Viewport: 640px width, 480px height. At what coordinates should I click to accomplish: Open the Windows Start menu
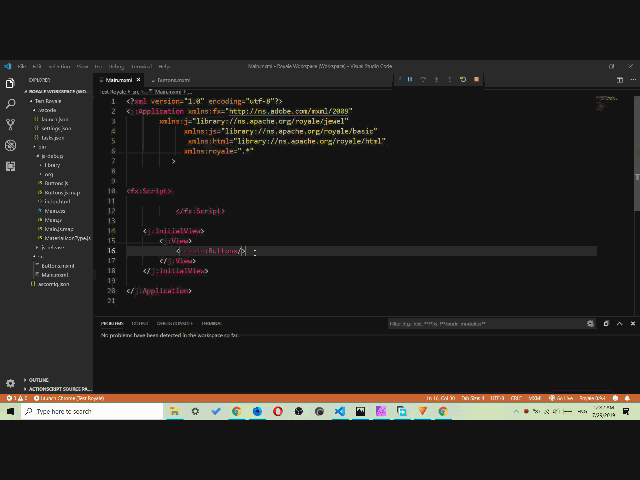(x=10, y=411)
